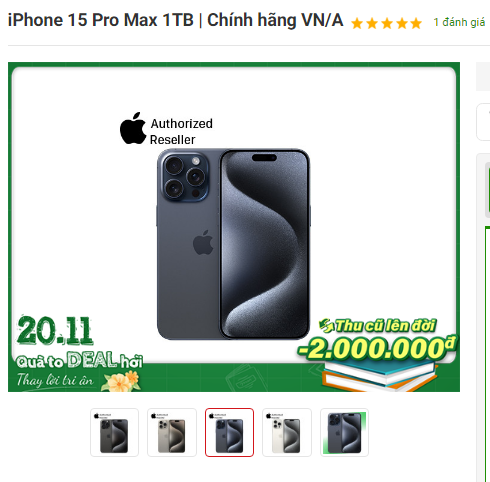Open the last green-cornered iPhone thumbnail
The height and width of the screenshot is (482, 490).
coord(344,432)
